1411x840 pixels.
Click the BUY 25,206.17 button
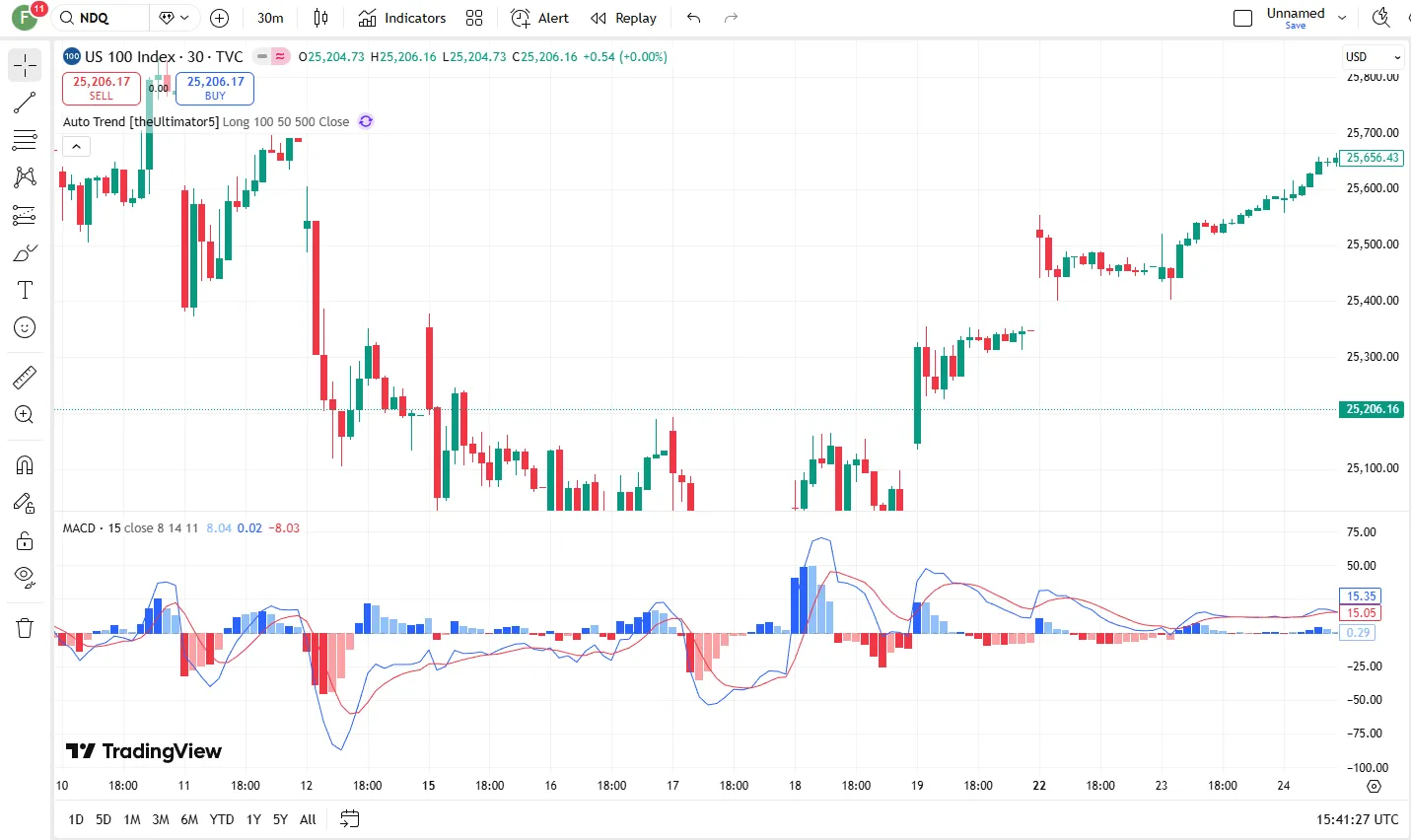(215, 88)
